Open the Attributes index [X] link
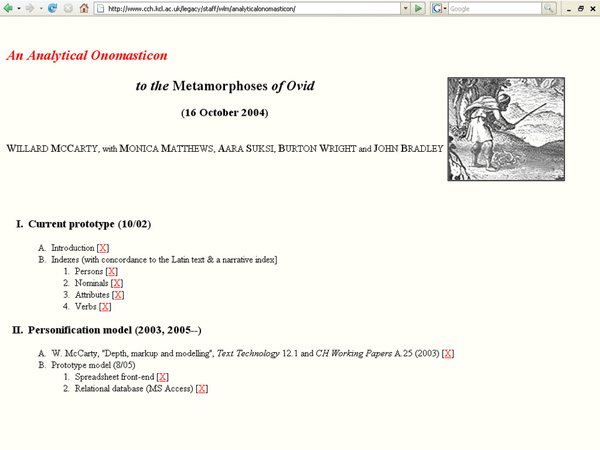Viewport: 600px width, 450px height. pos(119,295)
